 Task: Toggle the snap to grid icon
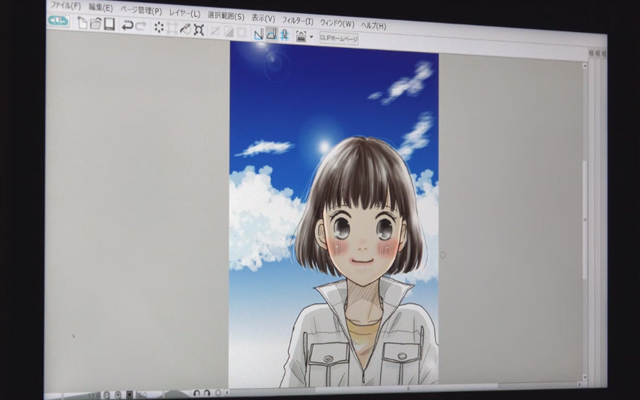(x=283, y=36)
